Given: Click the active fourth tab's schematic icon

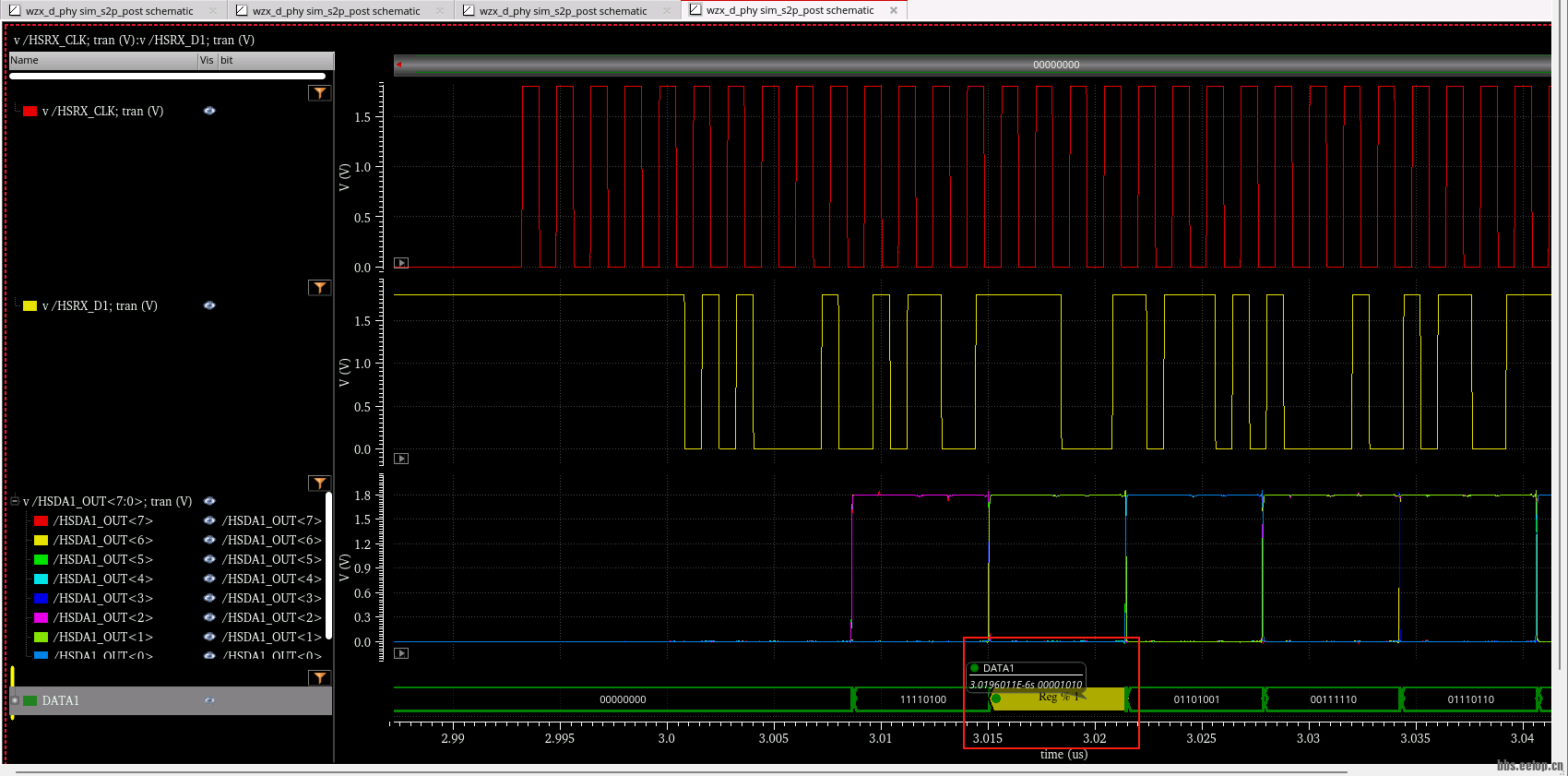Looking at the screenshot, I should coord(695,10).
